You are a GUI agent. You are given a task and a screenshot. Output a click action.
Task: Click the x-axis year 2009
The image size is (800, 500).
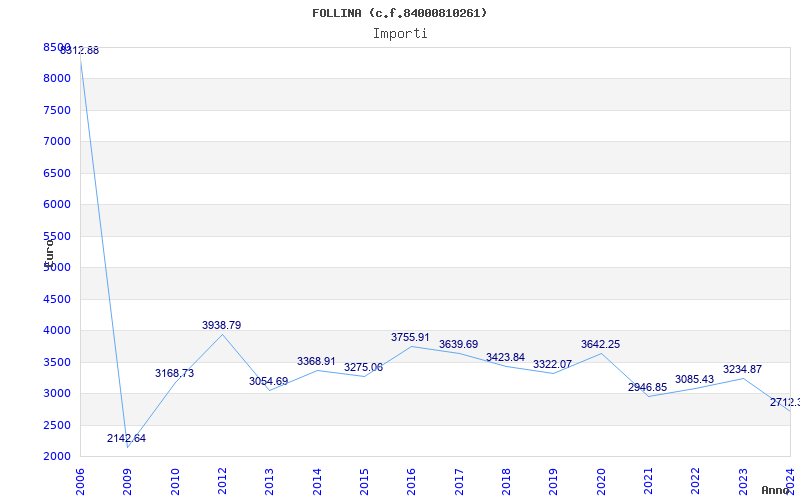coord(128,482)
